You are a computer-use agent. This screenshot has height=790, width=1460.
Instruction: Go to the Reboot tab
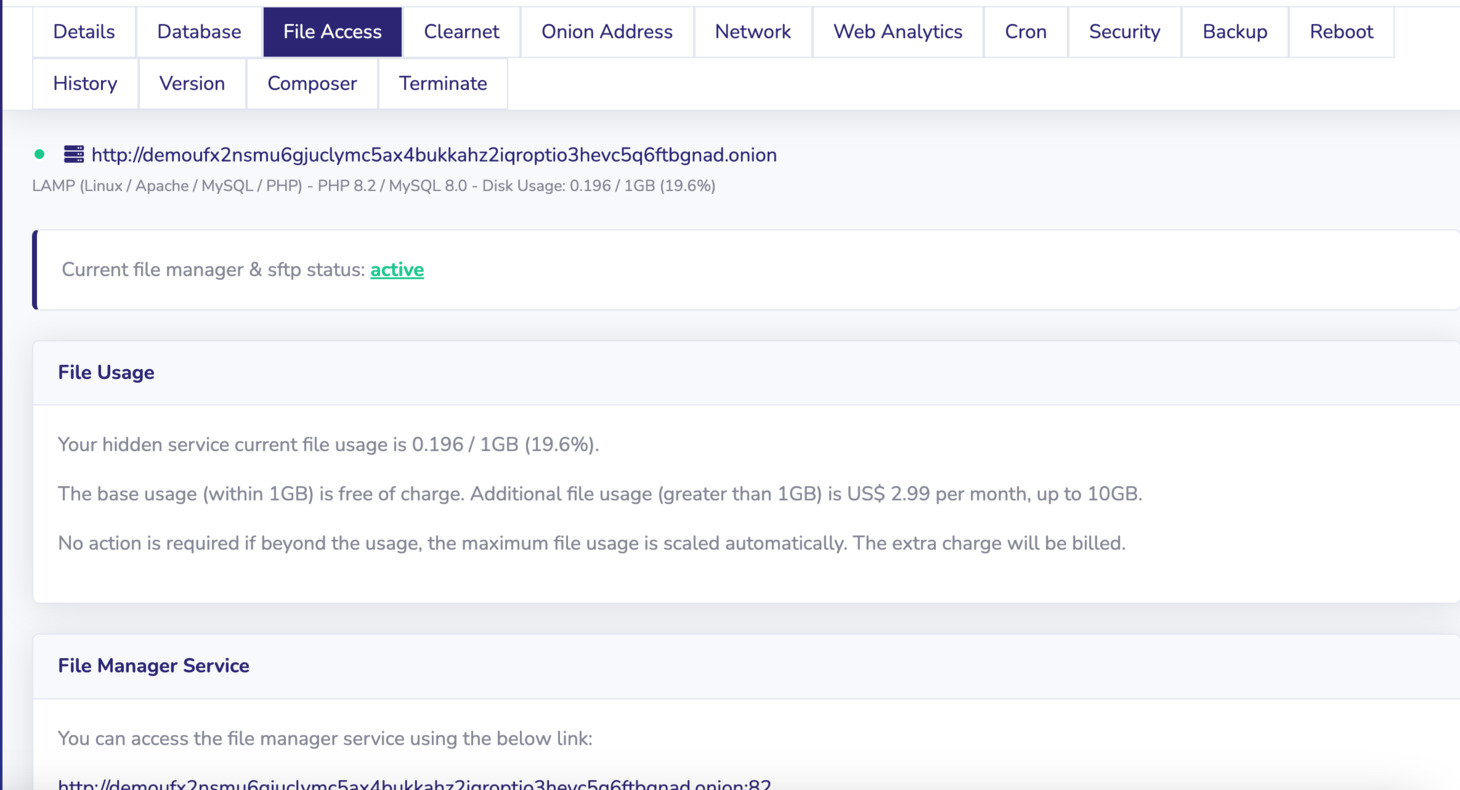(x=1341, y=32)
